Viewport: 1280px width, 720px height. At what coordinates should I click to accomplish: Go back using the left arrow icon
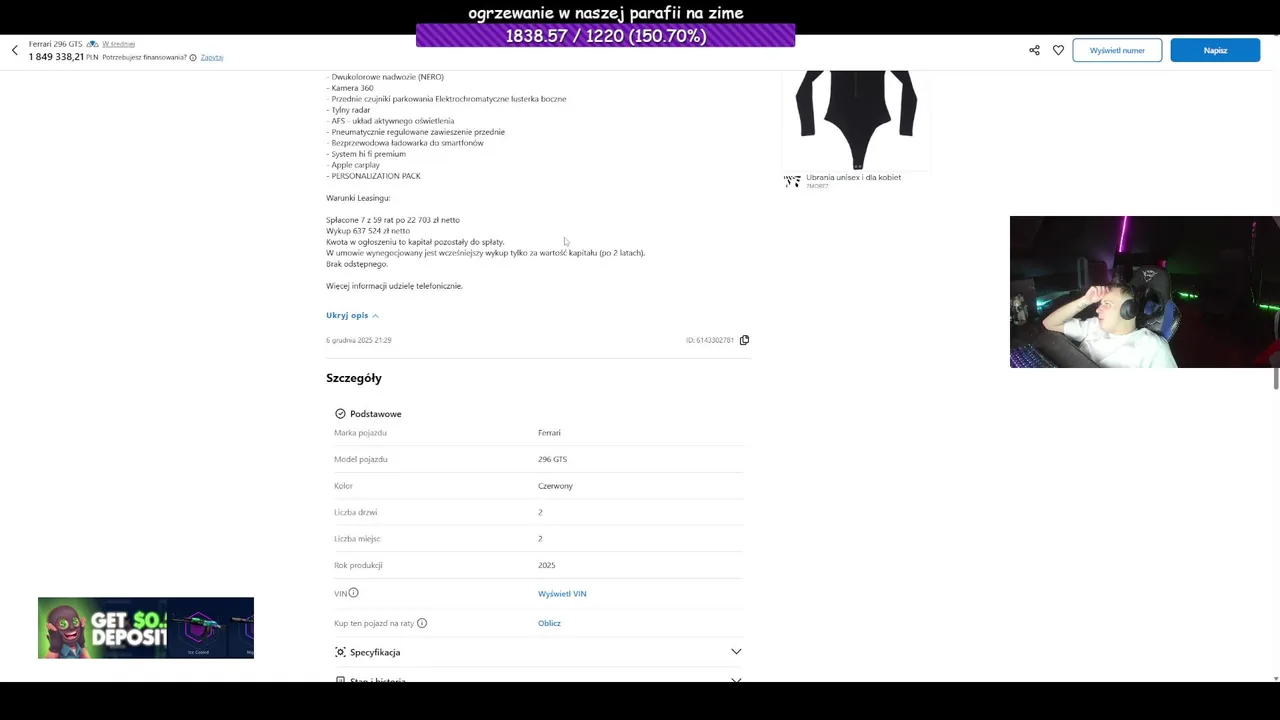tap(15, 50)
